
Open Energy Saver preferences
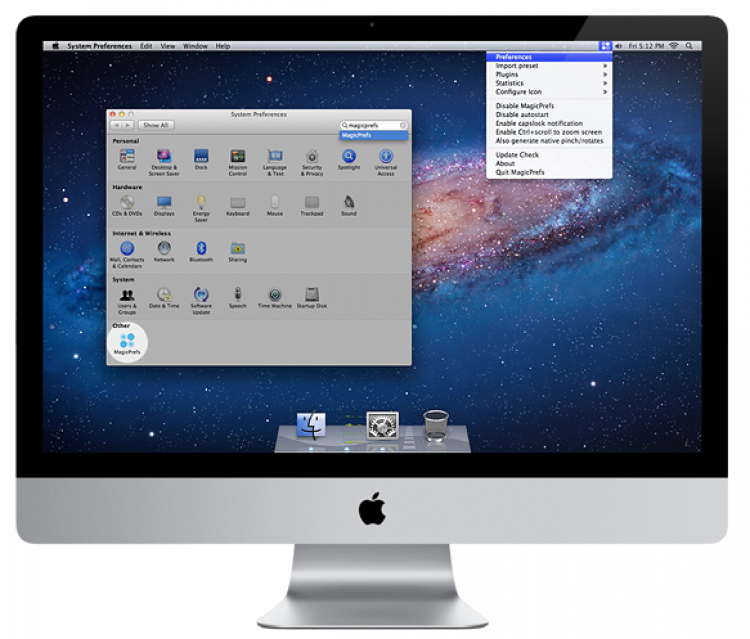point(201,209)
